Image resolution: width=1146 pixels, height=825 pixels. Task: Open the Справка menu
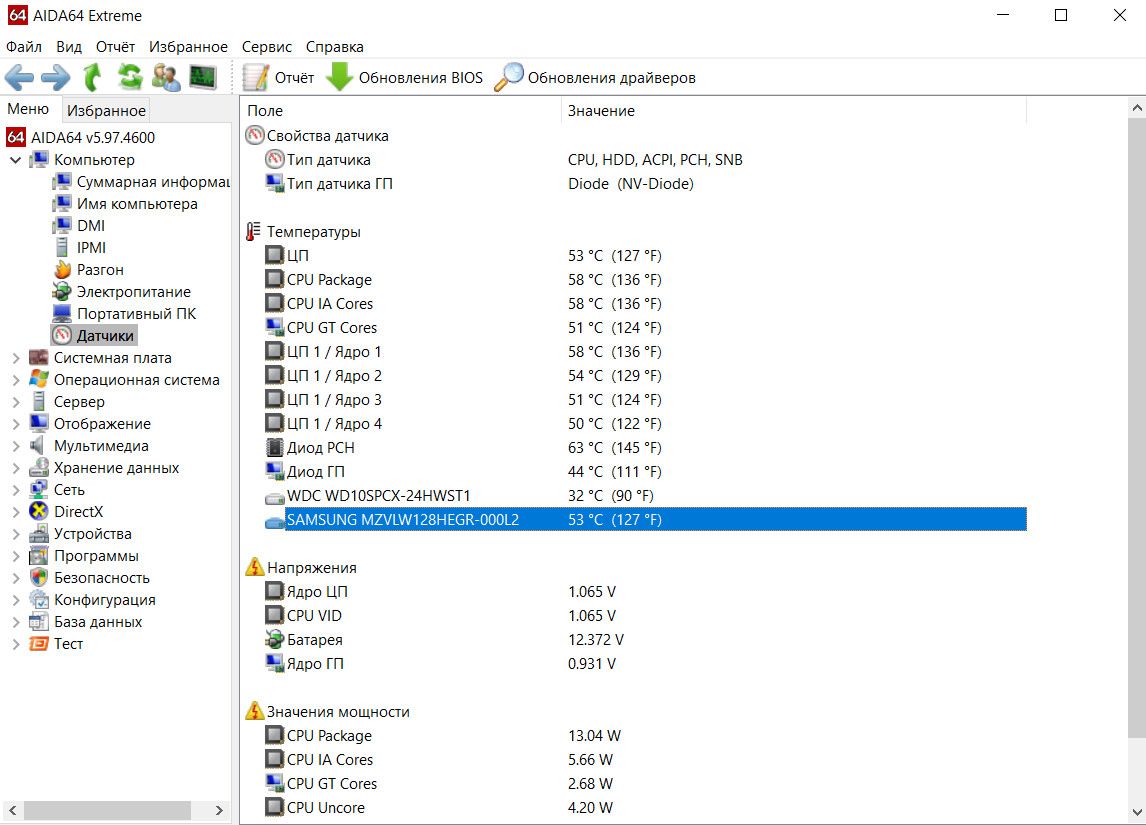coord(335,47)
